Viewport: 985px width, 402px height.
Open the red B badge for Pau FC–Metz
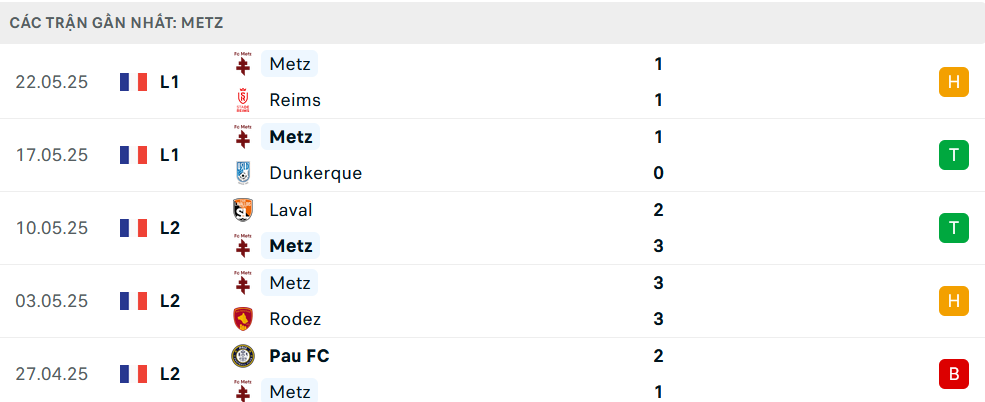click(954, 374)
